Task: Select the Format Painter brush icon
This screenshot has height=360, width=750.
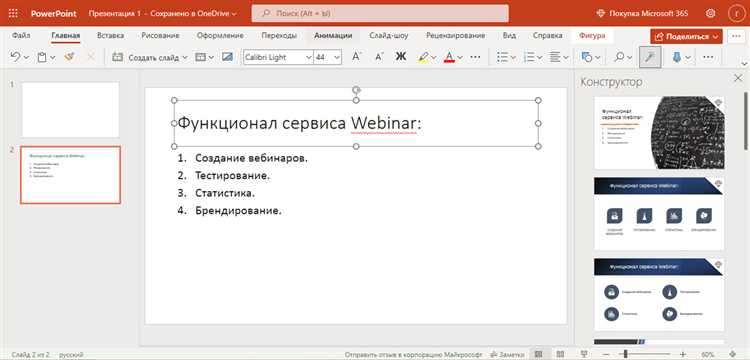Action: point(69,57)
